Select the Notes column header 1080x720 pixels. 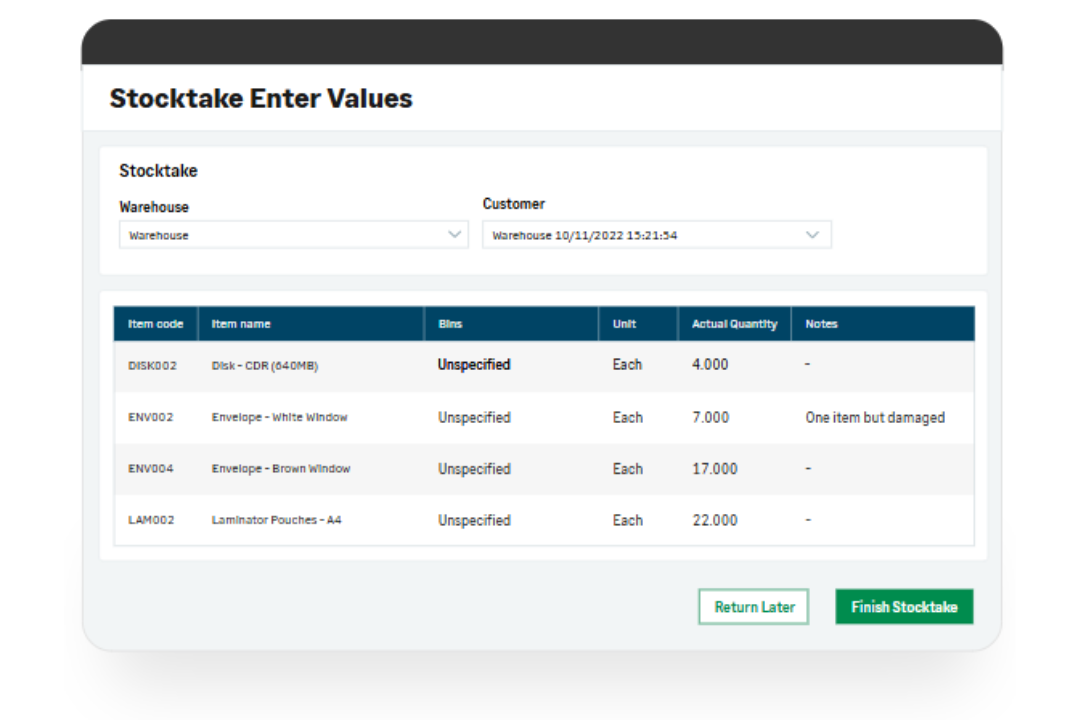tap(820, 323)
